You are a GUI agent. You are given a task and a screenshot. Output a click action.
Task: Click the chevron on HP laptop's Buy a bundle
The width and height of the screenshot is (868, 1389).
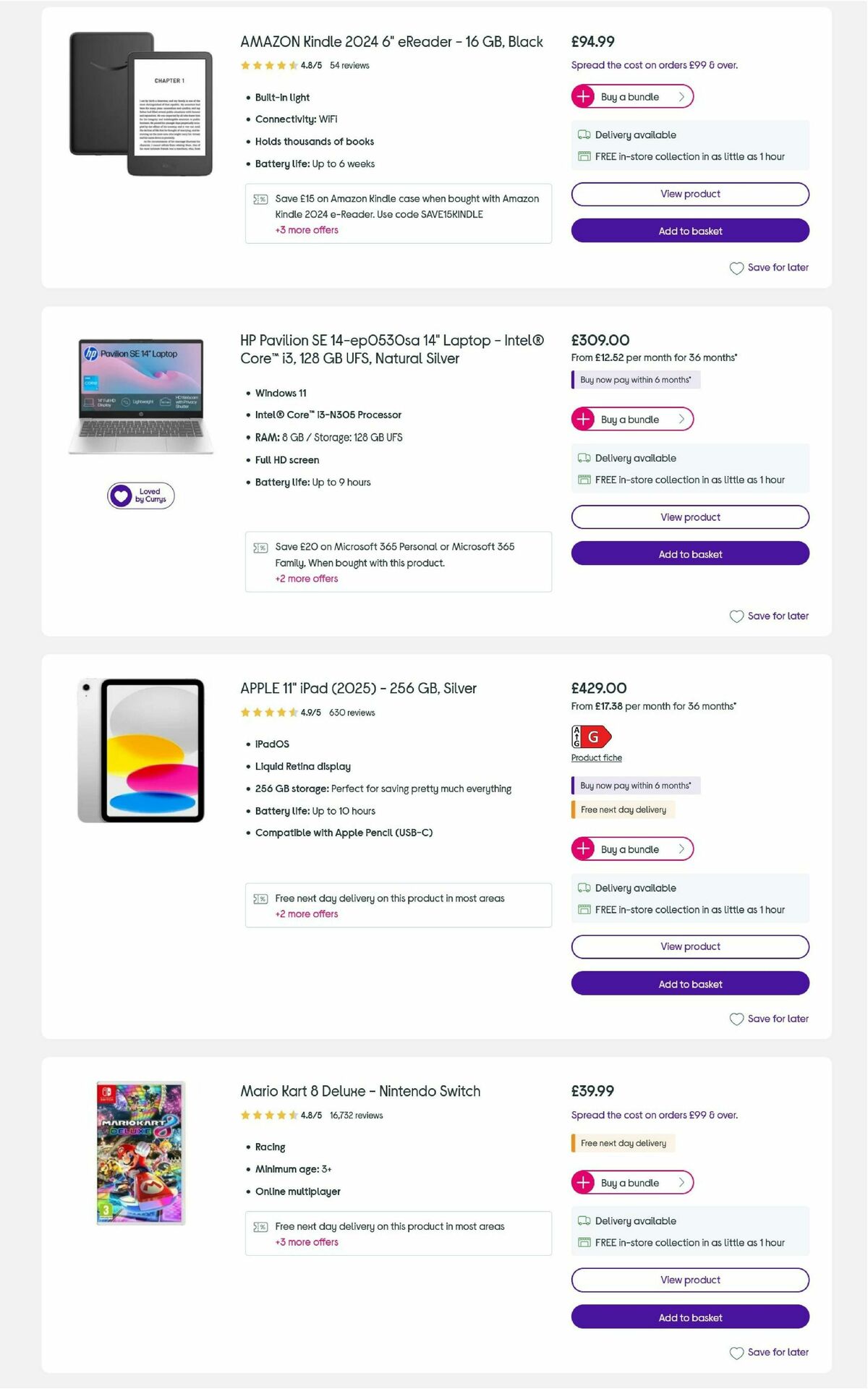(681, 419)
